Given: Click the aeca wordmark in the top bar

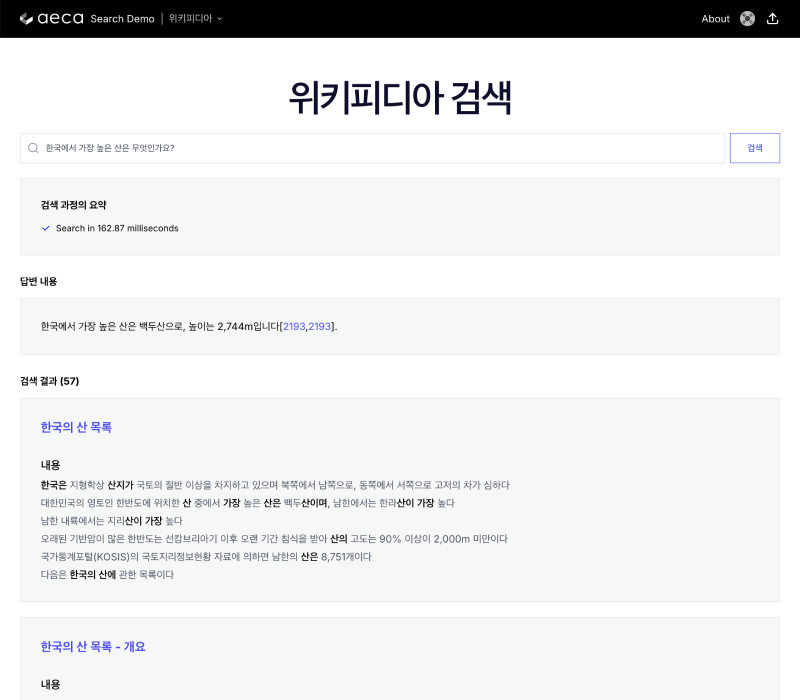Looking at the screenshot, I should [x=60, y=18].
